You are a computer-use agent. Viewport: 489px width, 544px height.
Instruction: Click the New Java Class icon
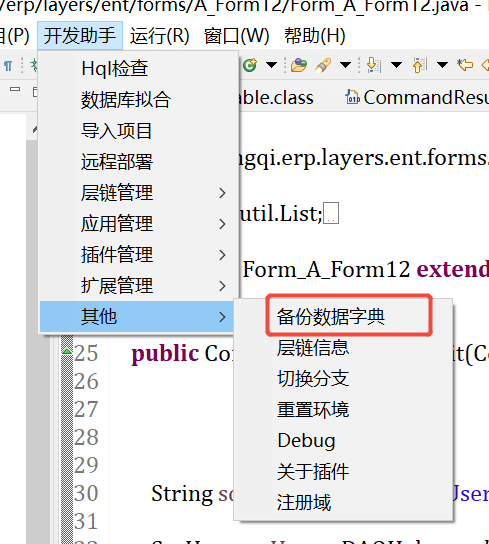[x=250, y=65]
